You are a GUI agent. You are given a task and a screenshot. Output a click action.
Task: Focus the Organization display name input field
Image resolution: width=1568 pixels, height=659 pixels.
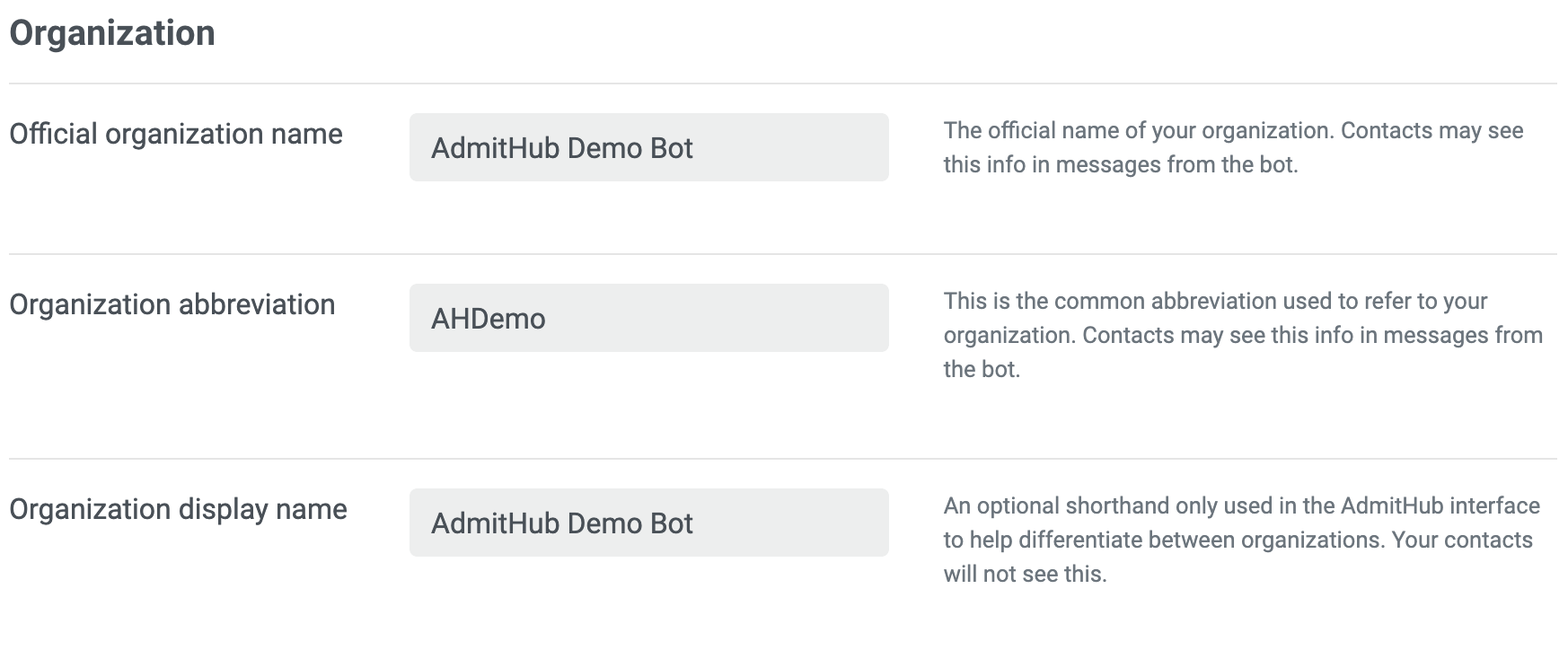coord(648,523)
